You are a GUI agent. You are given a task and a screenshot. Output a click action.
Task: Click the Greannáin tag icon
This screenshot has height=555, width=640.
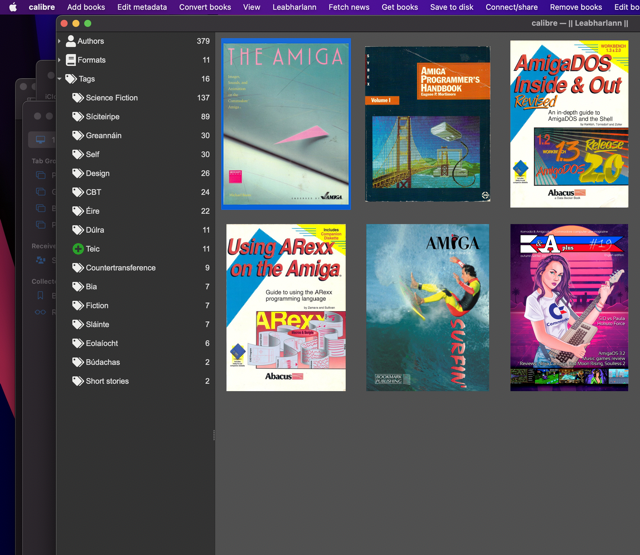pyautogui.click(x=78, y=135)
